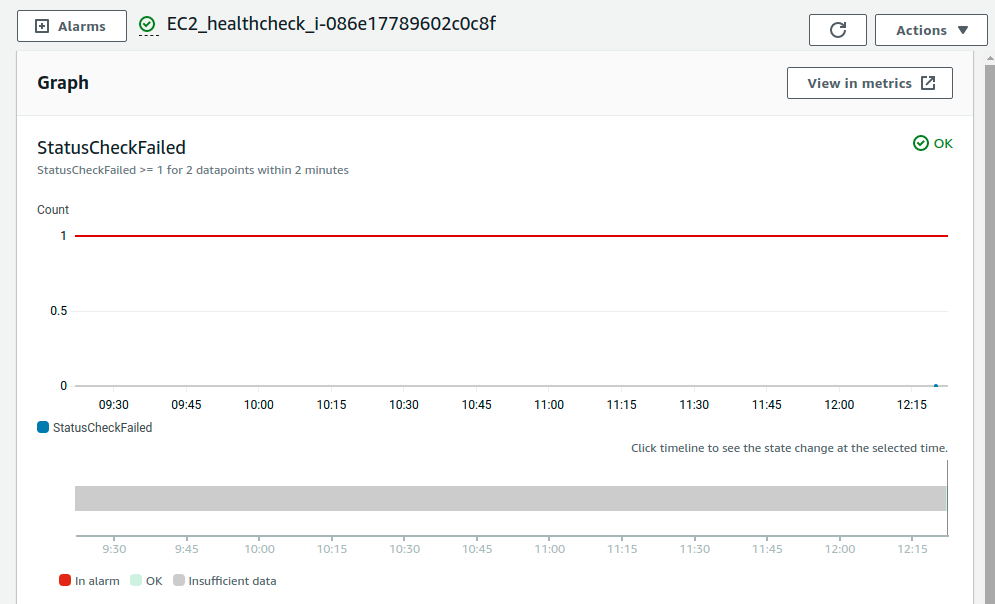995x604 pixels.
Task: Click the 10:30 label on timeline axis
Action: click(x=404, y=549)
